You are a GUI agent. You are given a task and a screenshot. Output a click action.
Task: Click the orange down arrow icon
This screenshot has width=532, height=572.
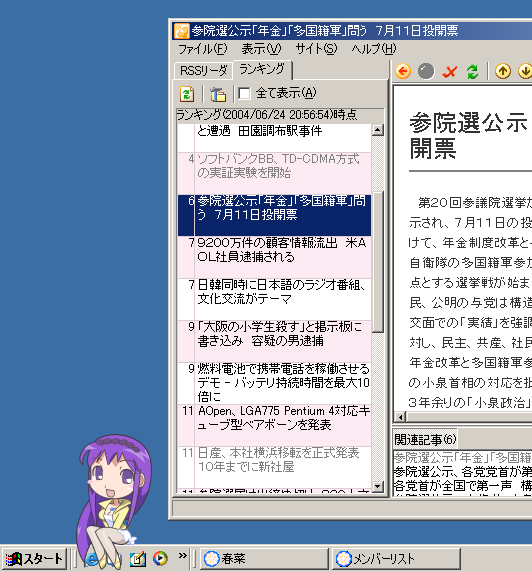pos(525,71)
